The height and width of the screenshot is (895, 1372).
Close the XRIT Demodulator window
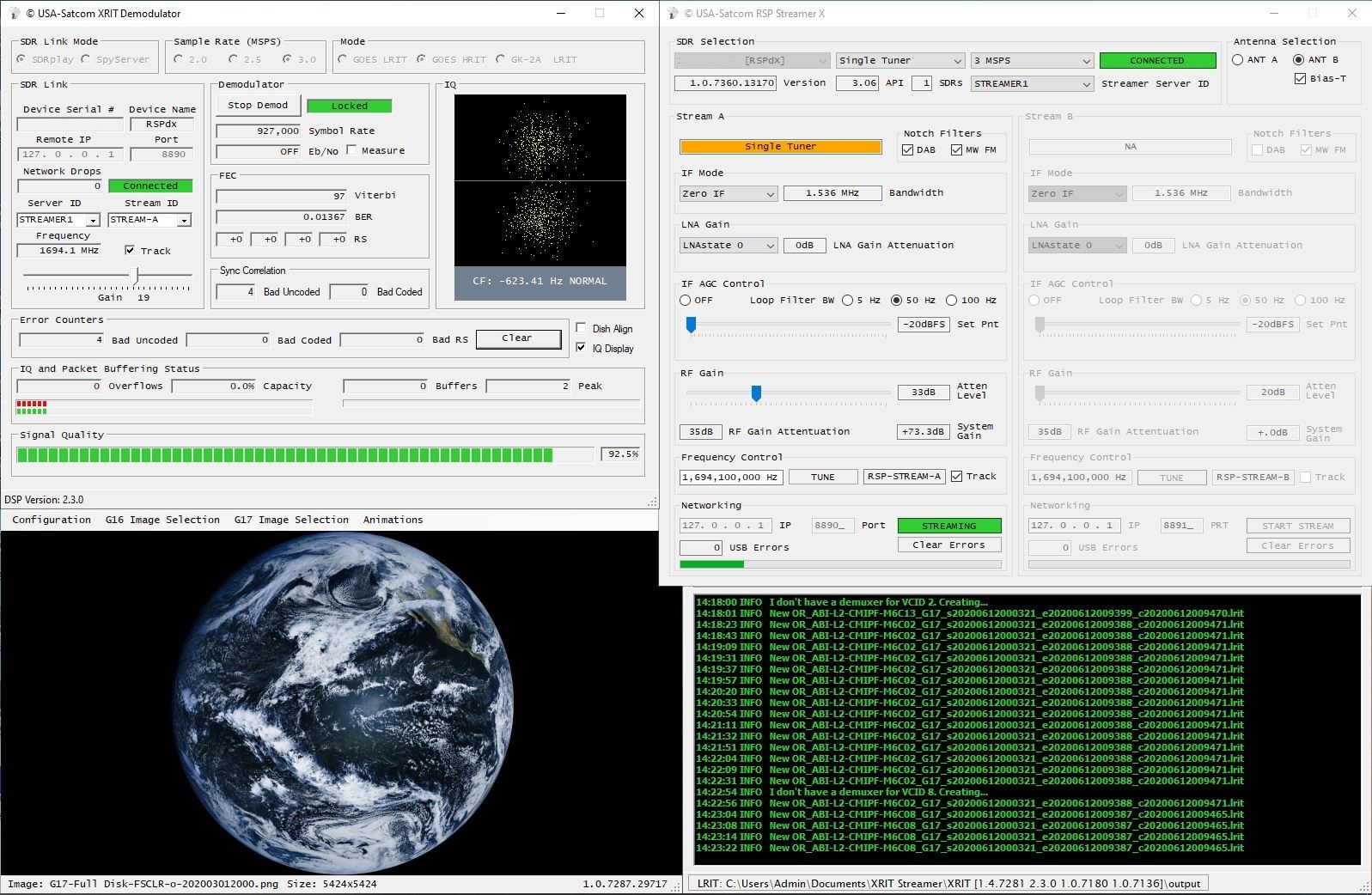tap(638, 13)
